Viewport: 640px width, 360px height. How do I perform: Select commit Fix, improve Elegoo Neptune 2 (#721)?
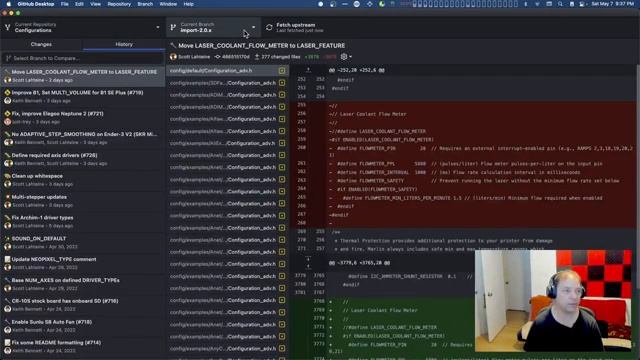(x=83, y=117)
